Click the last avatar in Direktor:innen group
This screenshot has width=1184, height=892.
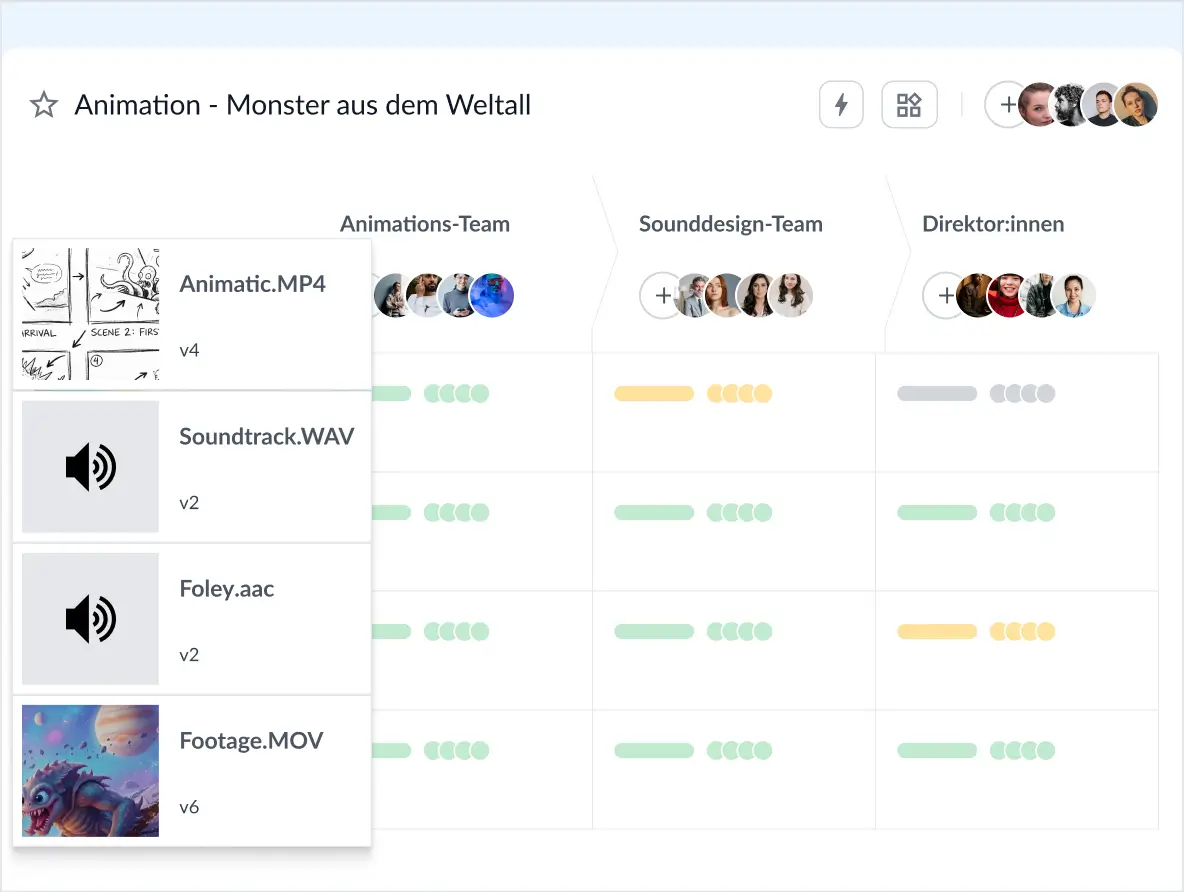tap(1074, 295)
